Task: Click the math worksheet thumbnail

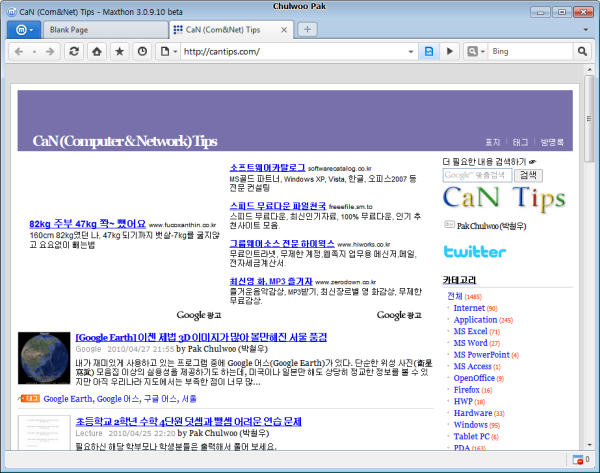Action: (44, 433)
